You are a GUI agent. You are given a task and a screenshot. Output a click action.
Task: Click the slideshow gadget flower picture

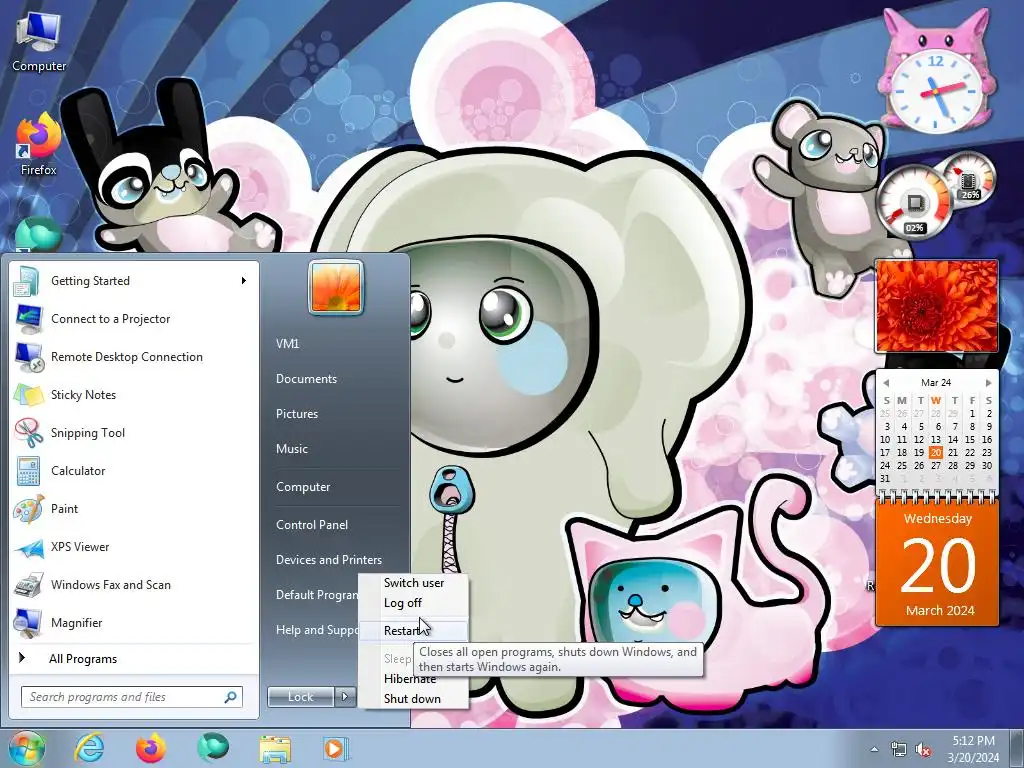936,306
